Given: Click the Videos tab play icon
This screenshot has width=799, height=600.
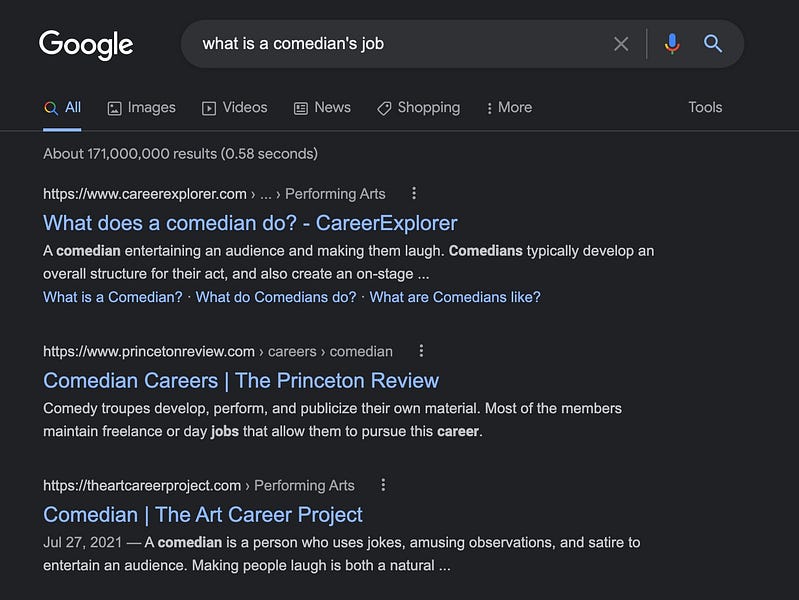Looking at the screenshot, I should click(x=209, y=108).
